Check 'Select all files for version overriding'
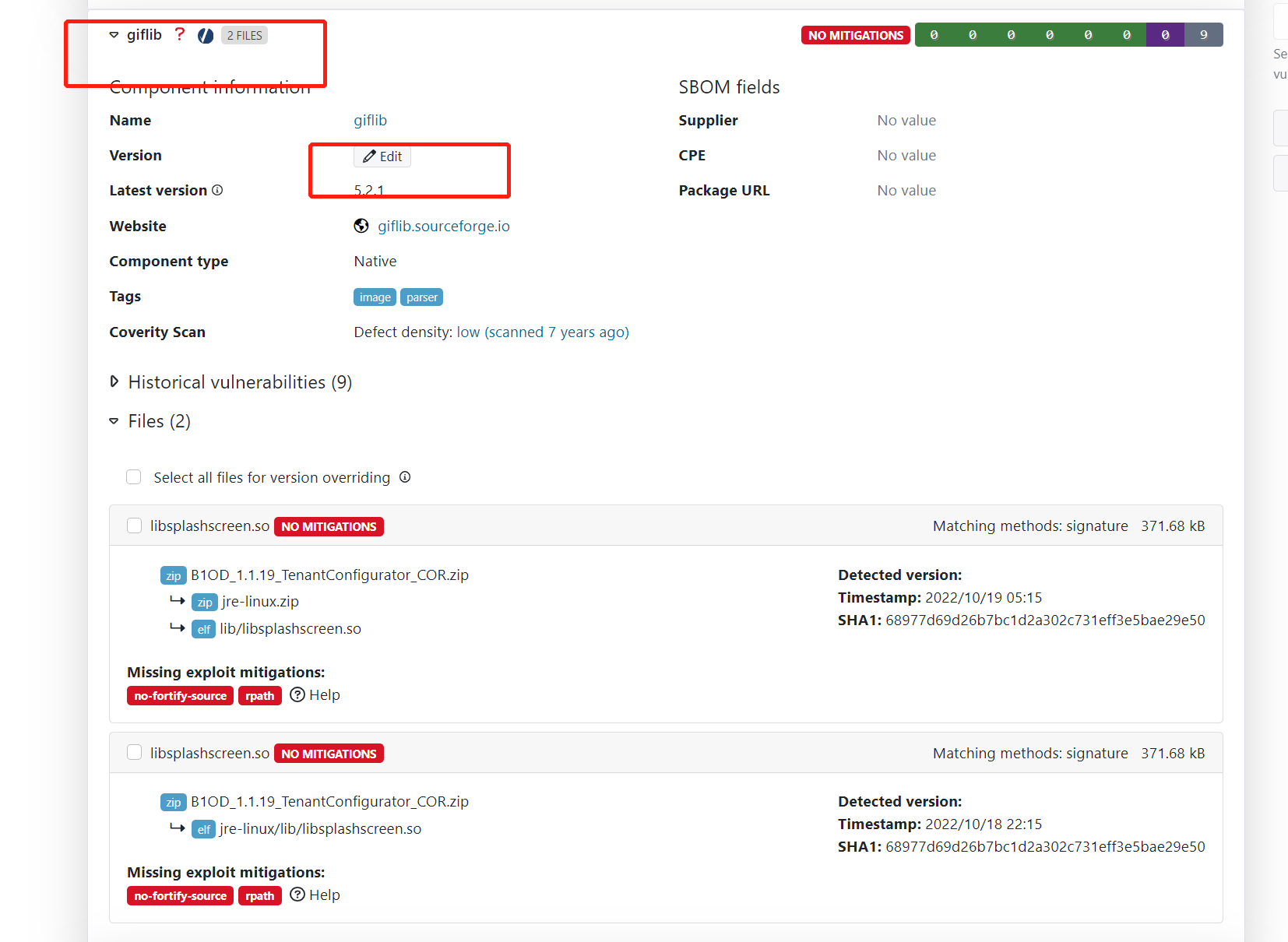The width and height of the screenshot is (1288, 942). pos(134,476)
